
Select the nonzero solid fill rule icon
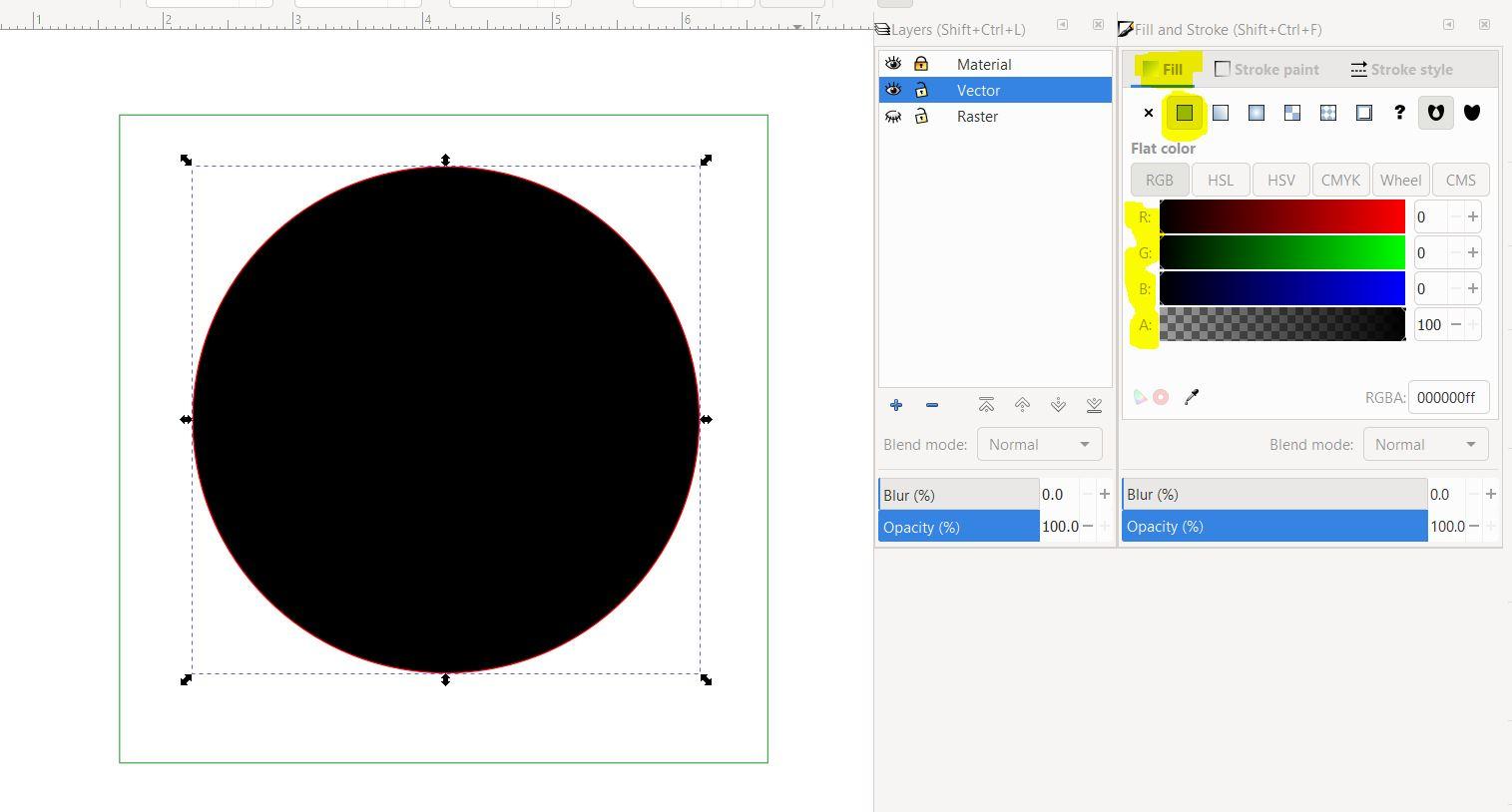(1472, 113)
